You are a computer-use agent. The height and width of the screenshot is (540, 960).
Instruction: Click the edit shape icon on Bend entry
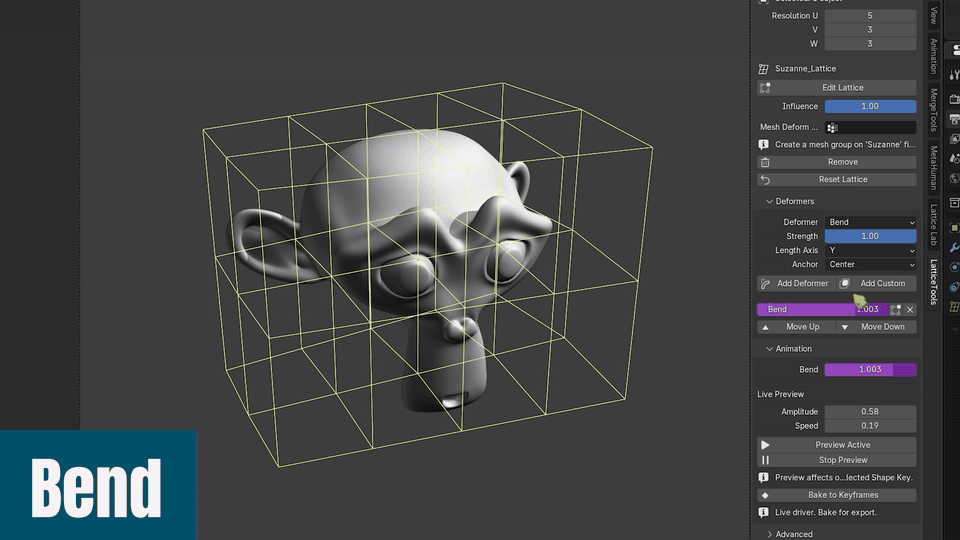coord(896,310)
